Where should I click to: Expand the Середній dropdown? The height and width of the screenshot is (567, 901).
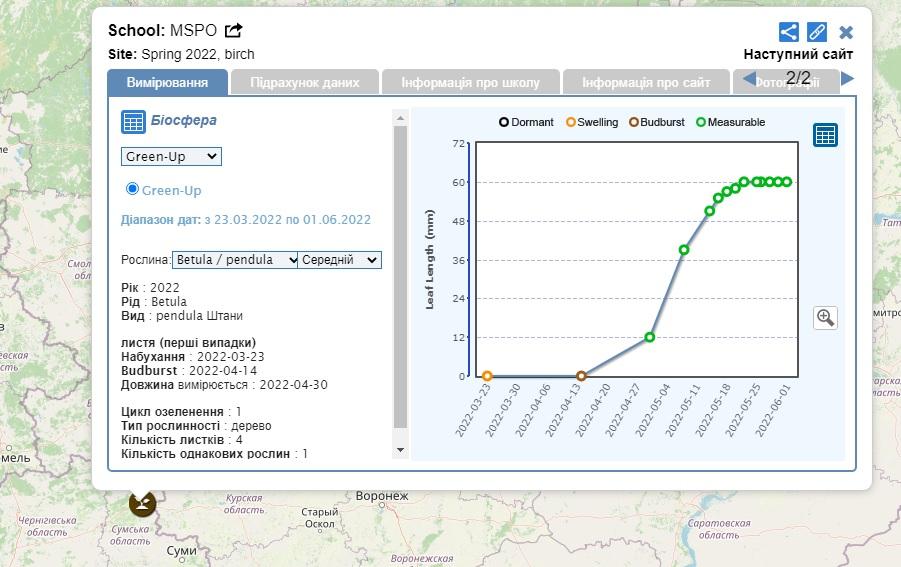339,260
